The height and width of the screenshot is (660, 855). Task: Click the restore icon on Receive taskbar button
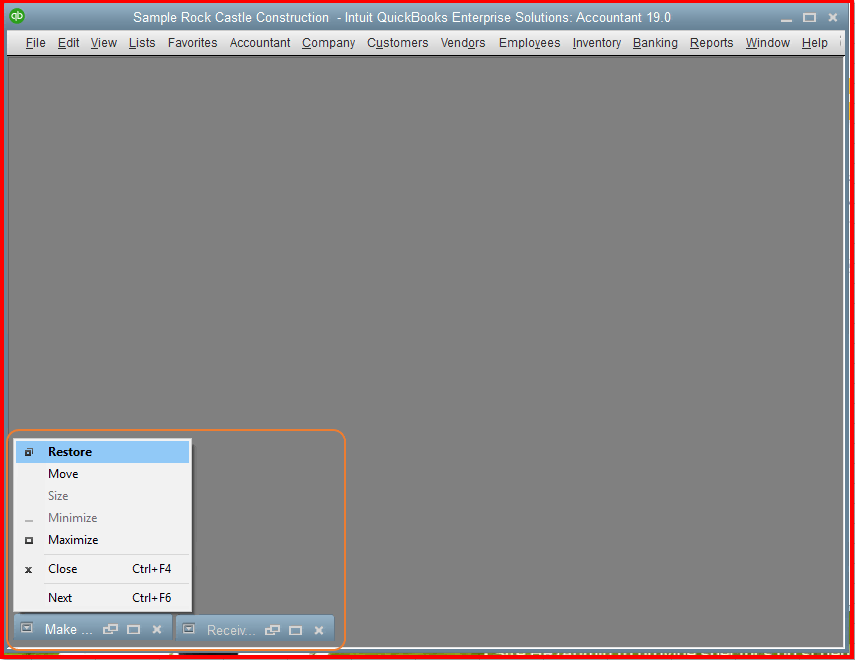pyautogui.click(x=271, y=629)
